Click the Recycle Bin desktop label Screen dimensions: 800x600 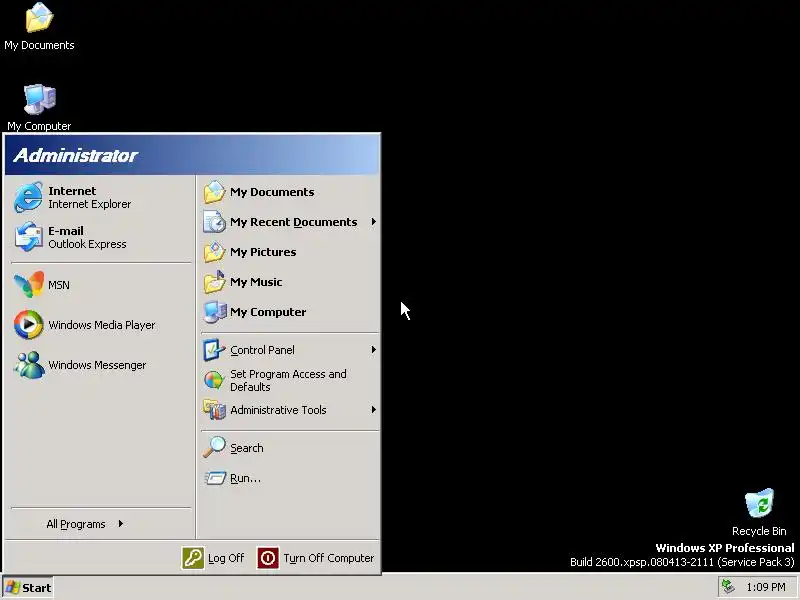coord(759,531)
